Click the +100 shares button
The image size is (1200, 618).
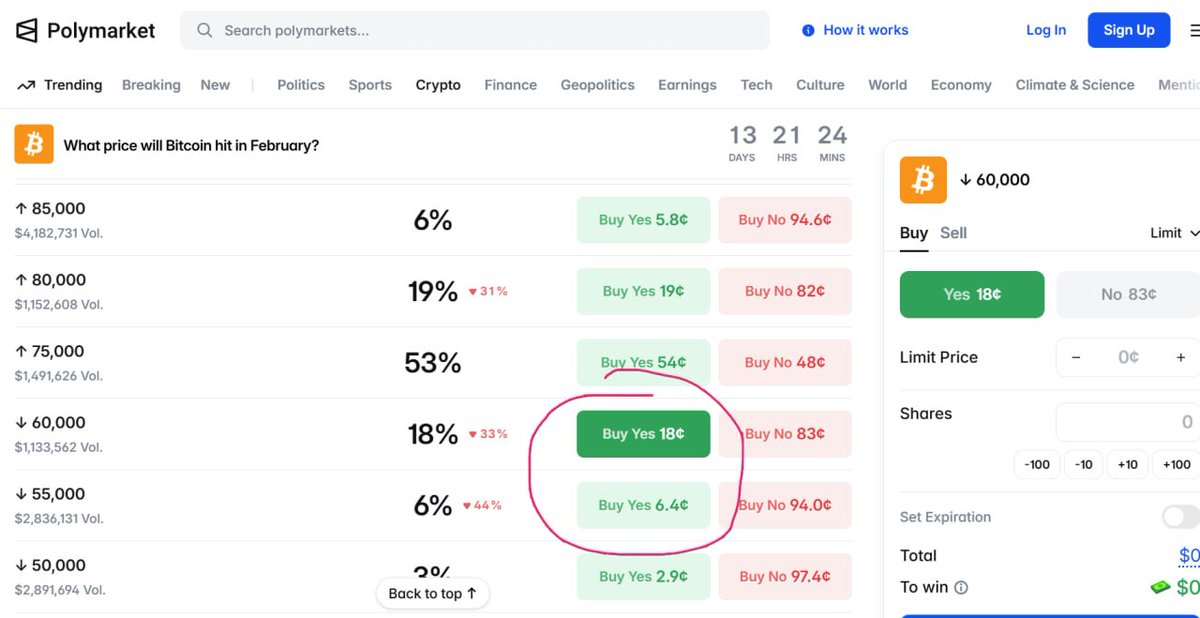click(1176, 464)
